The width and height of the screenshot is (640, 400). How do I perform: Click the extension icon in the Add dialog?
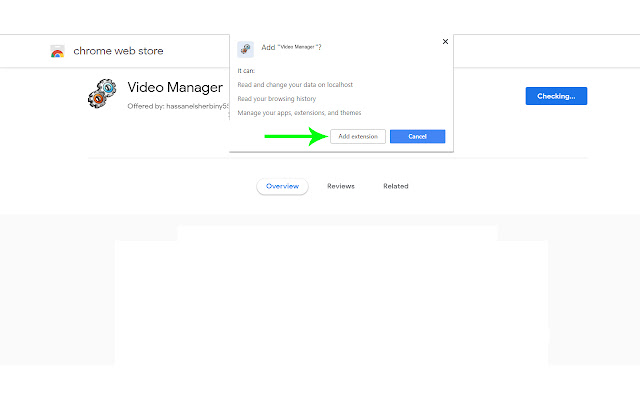tap(245, 49)
